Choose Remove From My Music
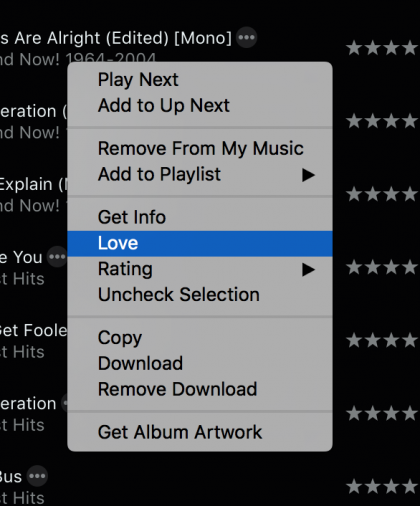 [x=200, y=148]
